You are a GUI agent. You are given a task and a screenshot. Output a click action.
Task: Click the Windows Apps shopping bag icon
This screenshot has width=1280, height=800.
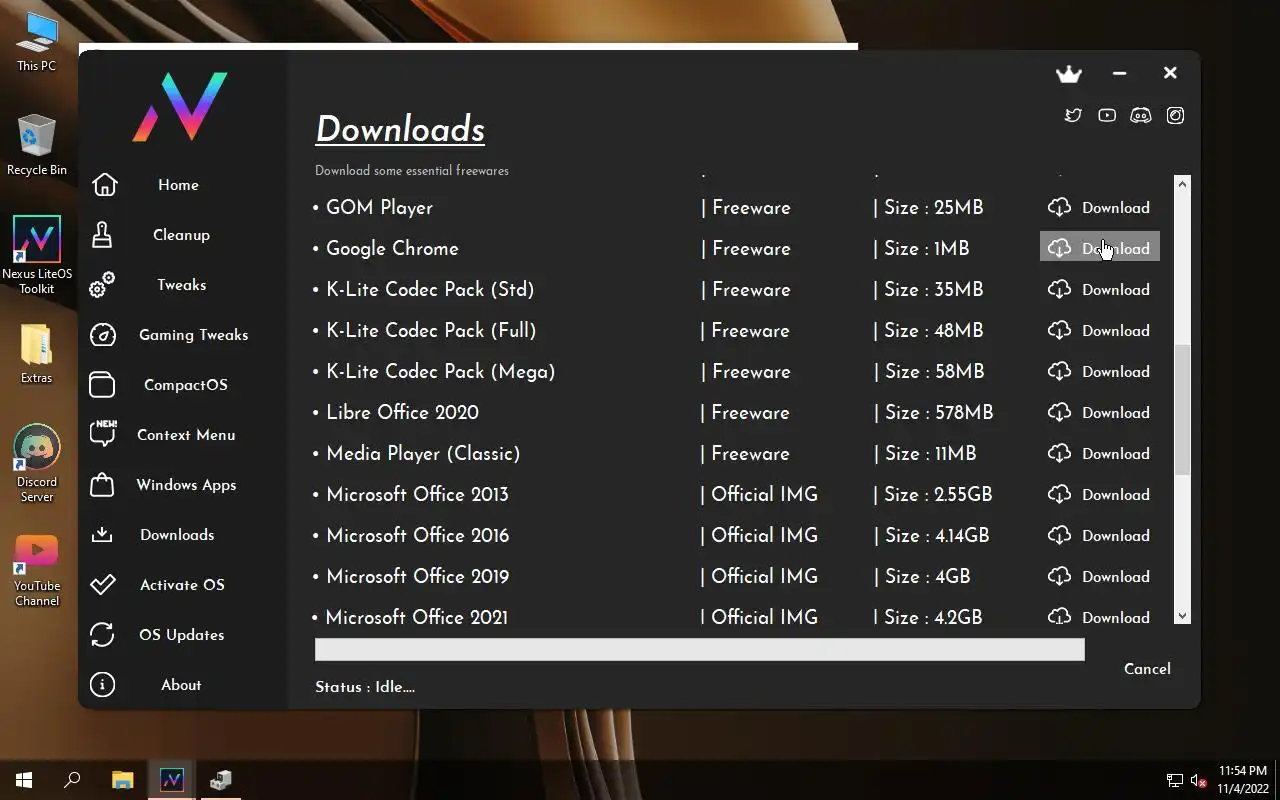pos(102,485)
